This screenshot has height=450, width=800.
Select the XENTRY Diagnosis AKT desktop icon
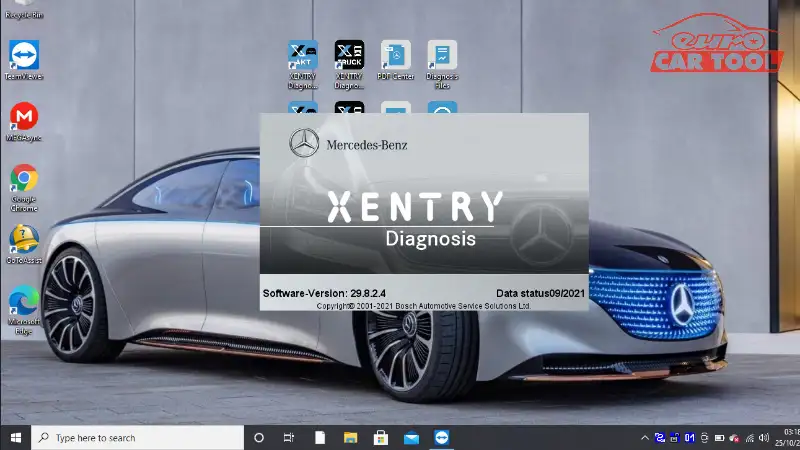(x=303, y=64)
